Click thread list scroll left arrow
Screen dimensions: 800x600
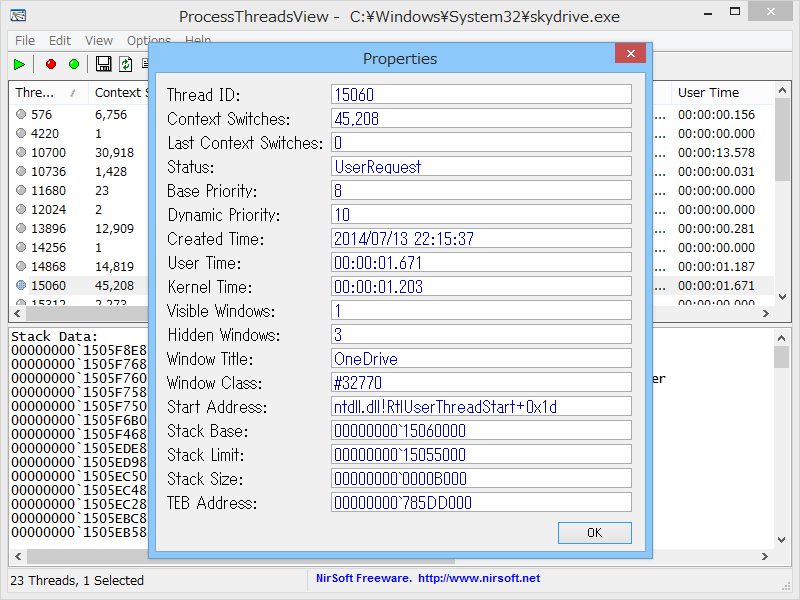coord(17,313)
